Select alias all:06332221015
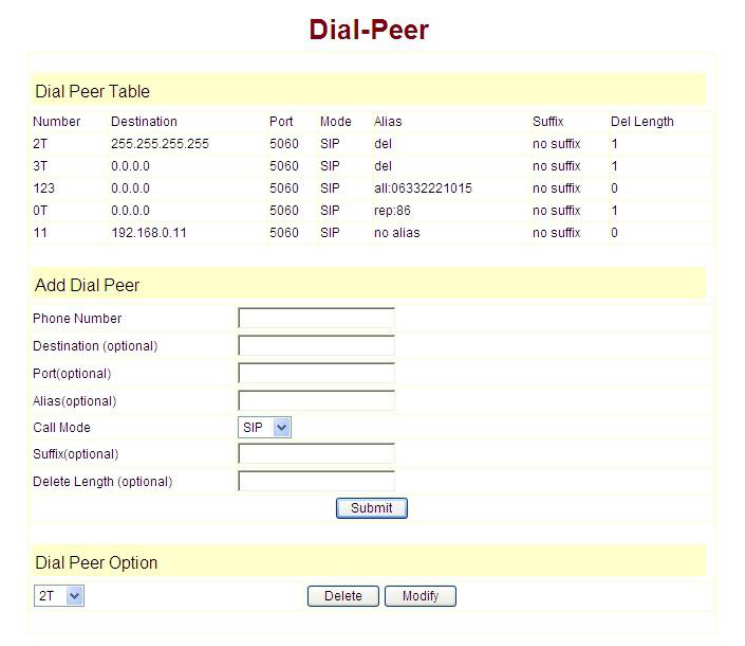The width and height of the screenshot is (745, 646). click(423, 188)
